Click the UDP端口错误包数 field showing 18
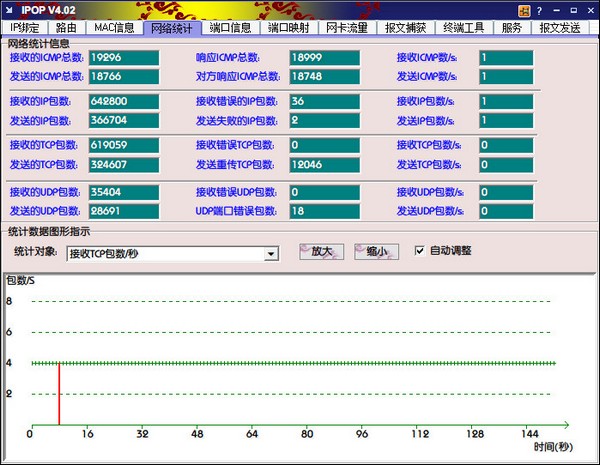Screen dimensions: 600x465 325,212
